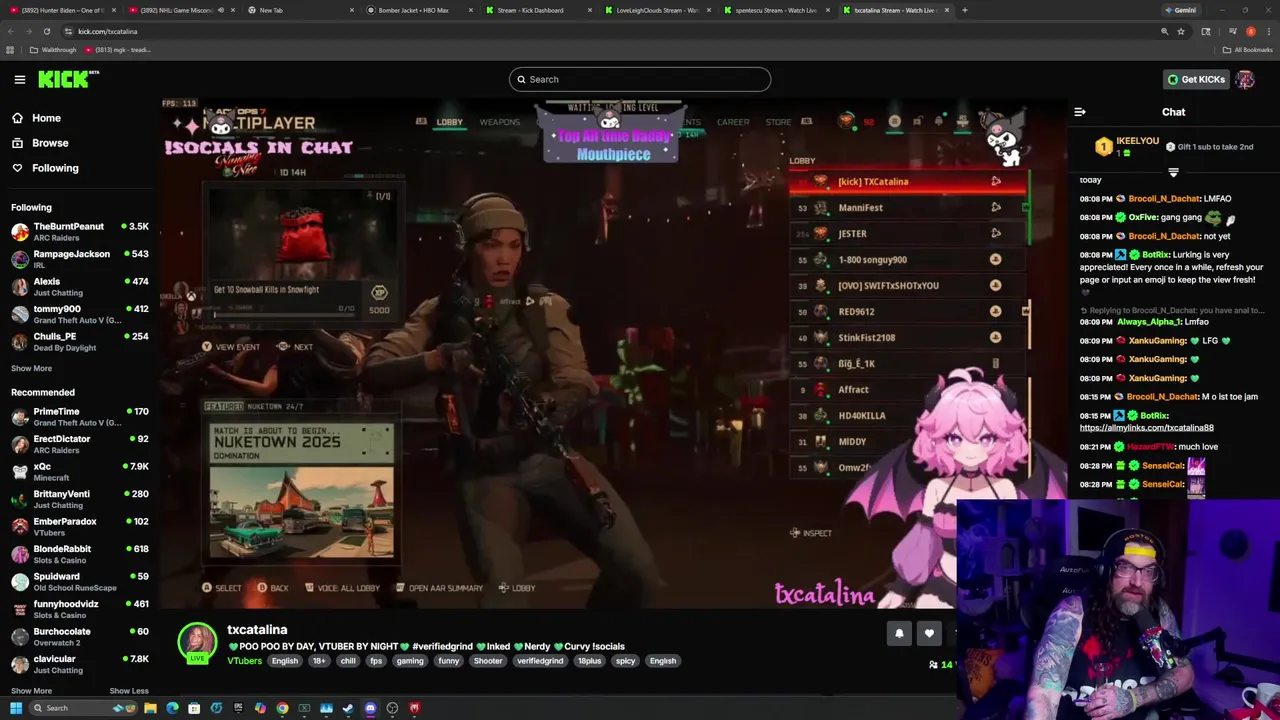The height and width of the screenshot is (720, 1280).
Task: Select the verifiedgrind tag
Action: [540, 661]
